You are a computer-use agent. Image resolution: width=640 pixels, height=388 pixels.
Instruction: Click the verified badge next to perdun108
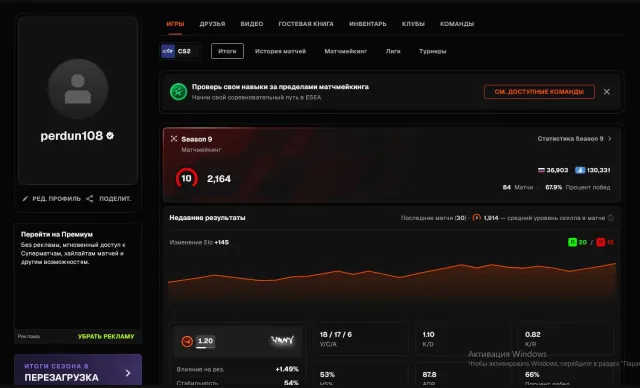point(110,136)
